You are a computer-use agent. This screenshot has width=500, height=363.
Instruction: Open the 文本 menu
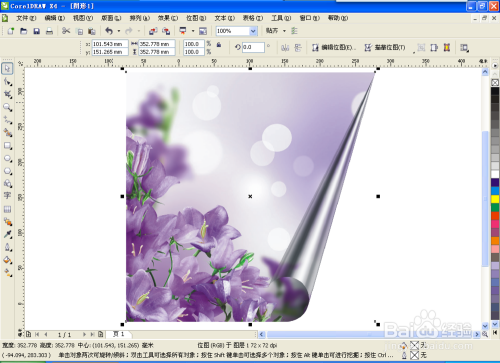tap(225, 18)
